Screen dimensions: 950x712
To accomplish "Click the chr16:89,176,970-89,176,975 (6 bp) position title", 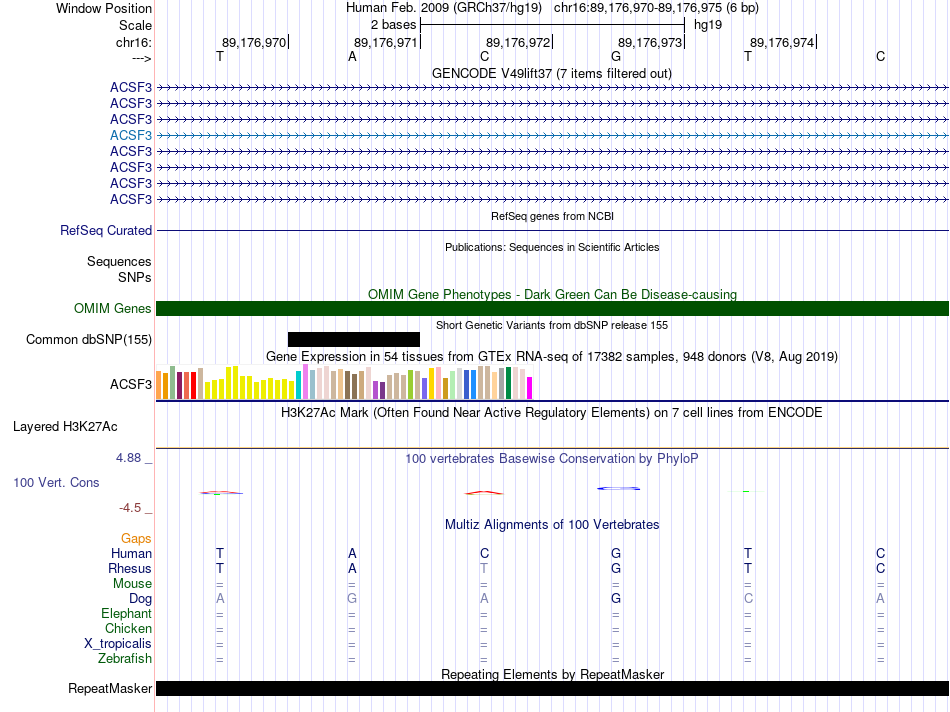I will click(x=656, y=8).
